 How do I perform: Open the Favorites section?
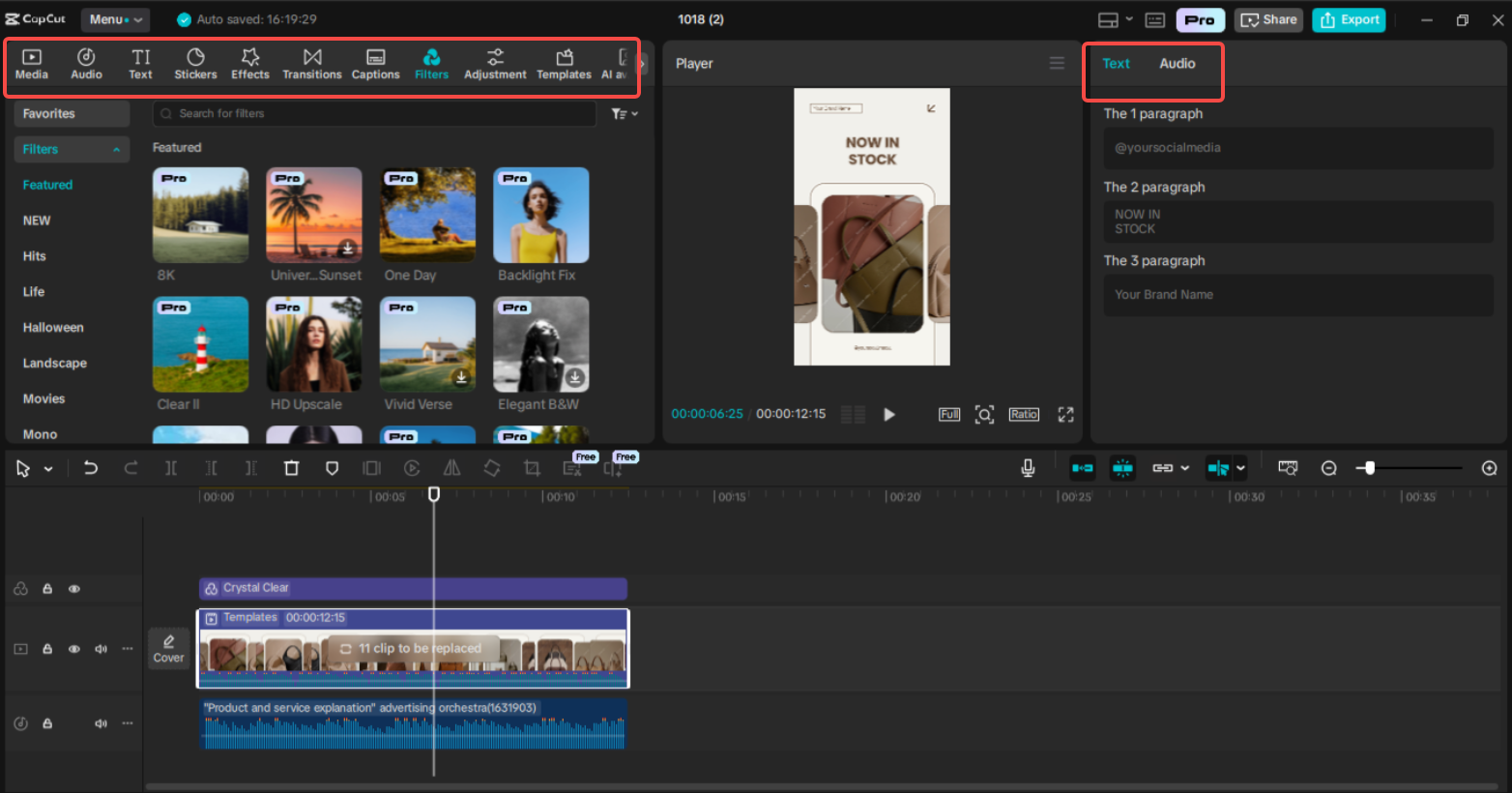pos(72,114)
